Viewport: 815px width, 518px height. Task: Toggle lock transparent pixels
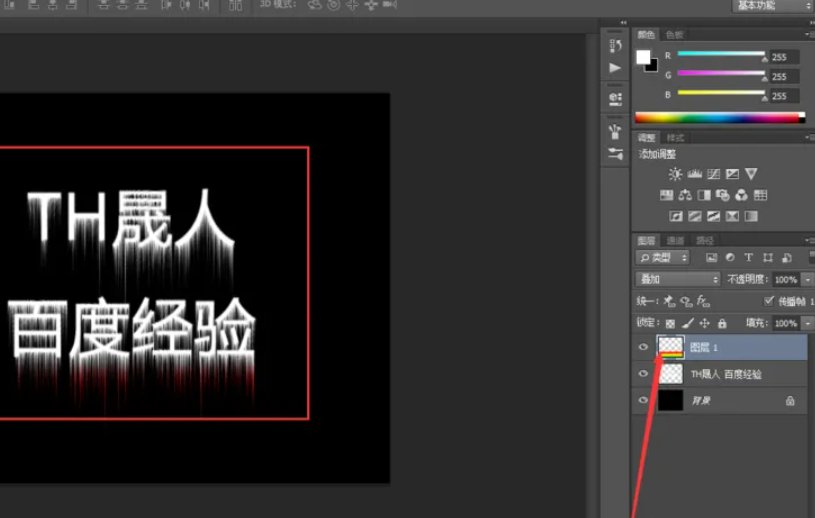[670, 324]
